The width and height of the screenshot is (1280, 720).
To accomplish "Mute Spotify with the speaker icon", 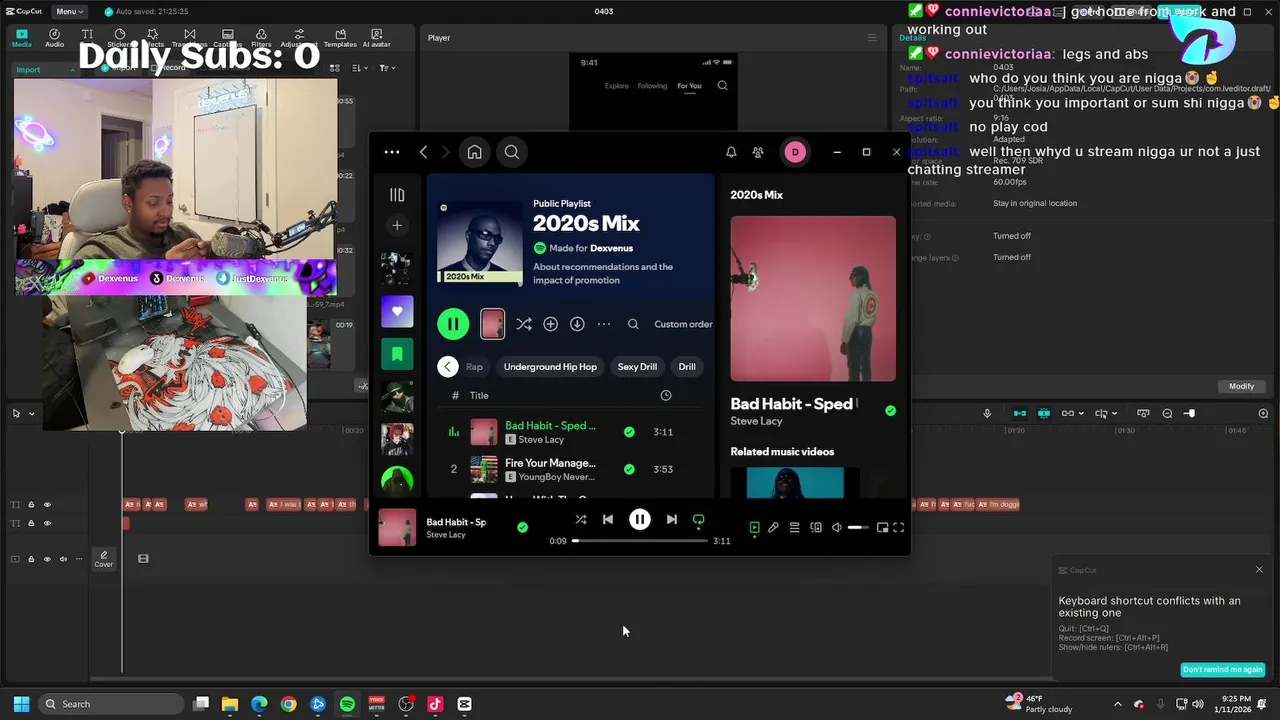I will [x=836, y=528].
